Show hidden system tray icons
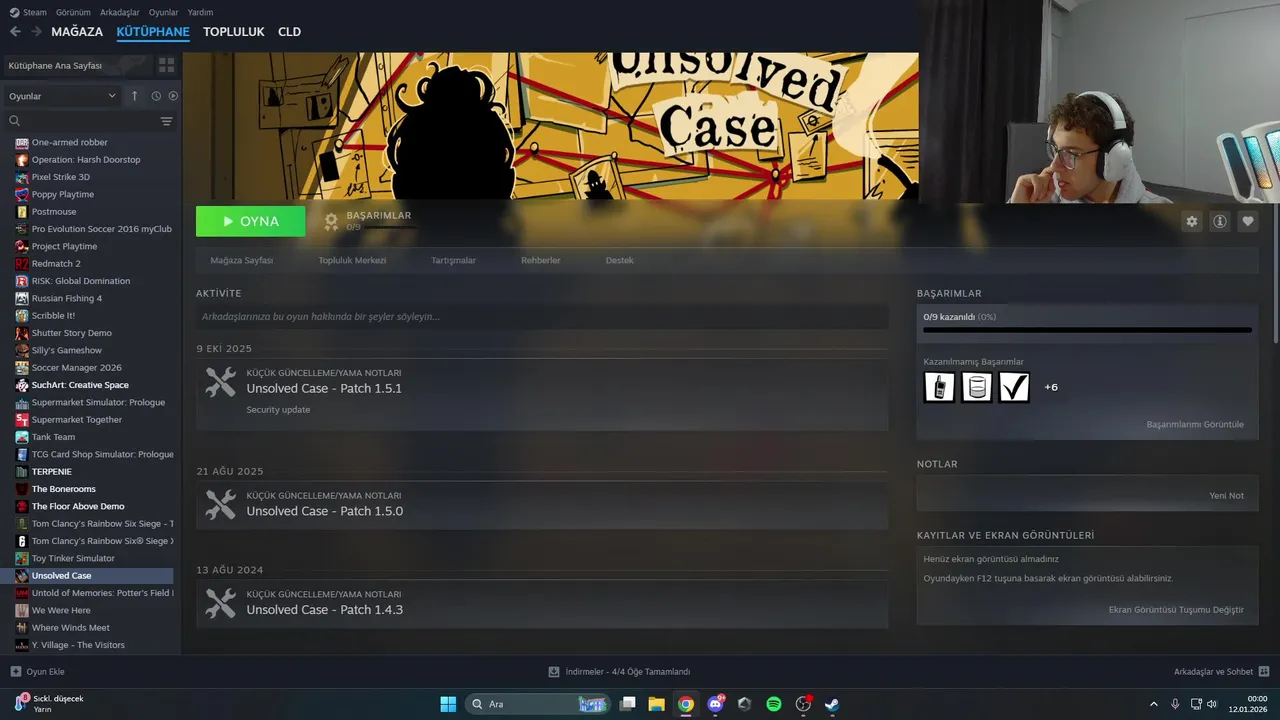 click(1153, 704)
